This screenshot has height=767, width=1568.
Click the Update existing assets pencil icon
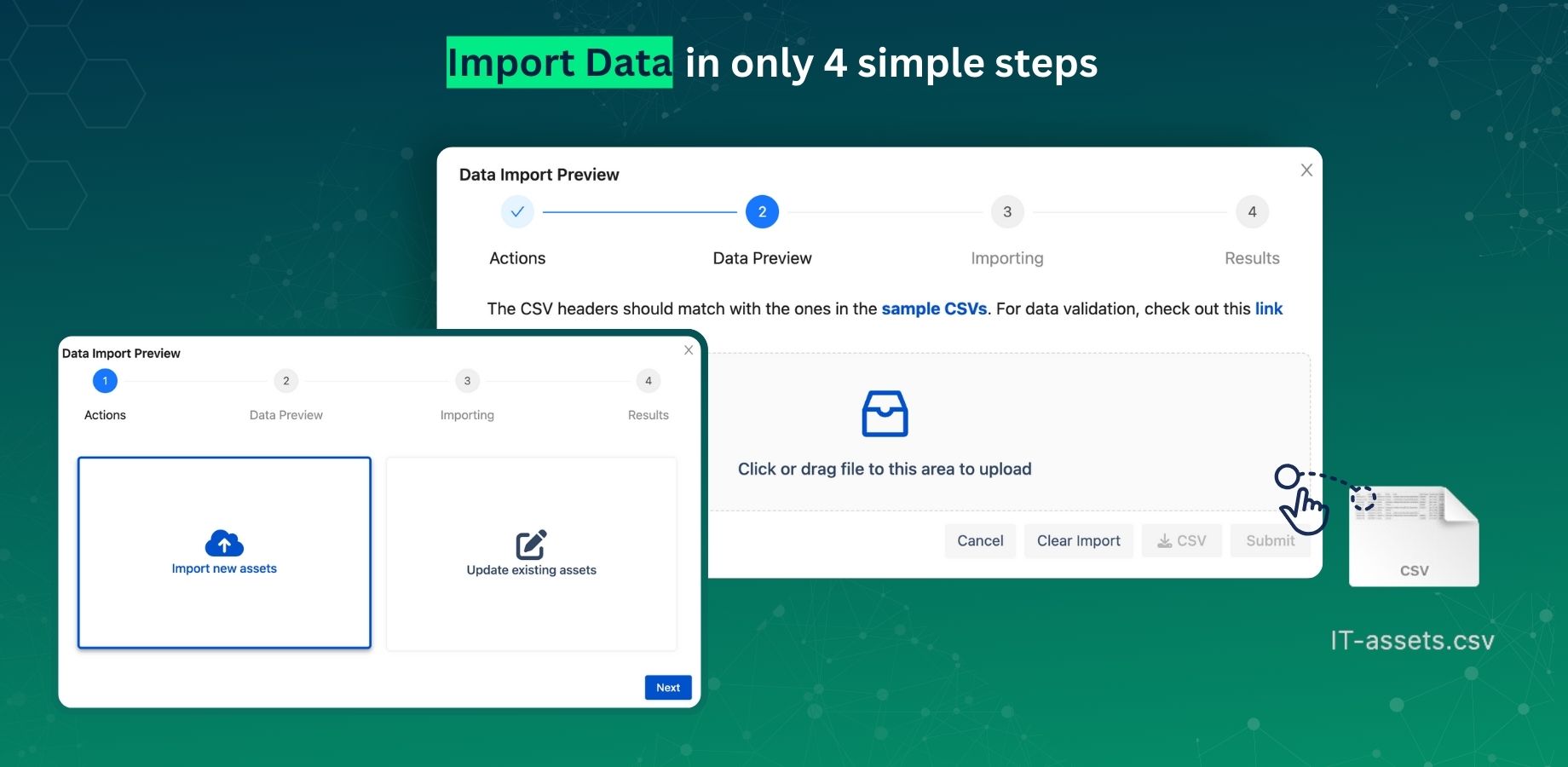pyautogui.click(x=531, y=545)
